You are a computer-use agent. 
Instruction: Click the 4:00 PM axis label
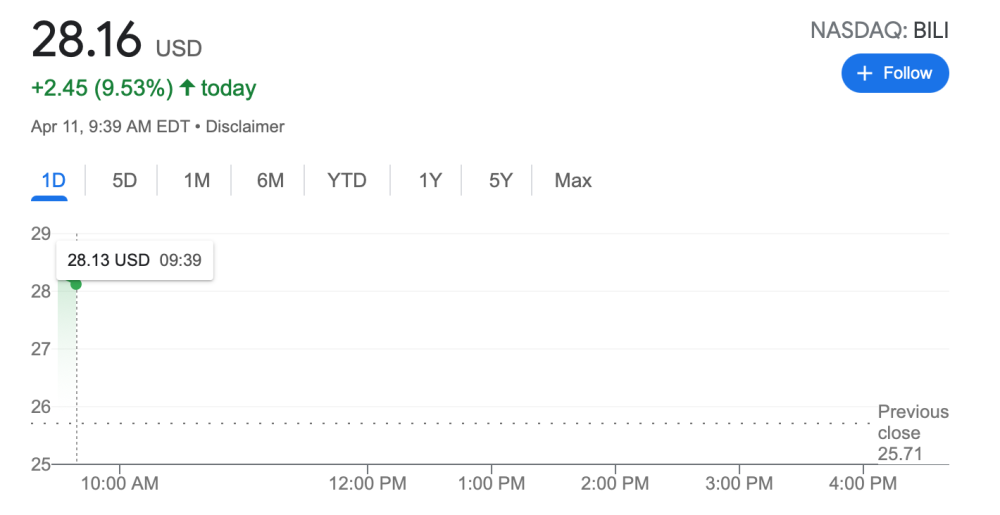pyautogui.click(x=863, y=483)
